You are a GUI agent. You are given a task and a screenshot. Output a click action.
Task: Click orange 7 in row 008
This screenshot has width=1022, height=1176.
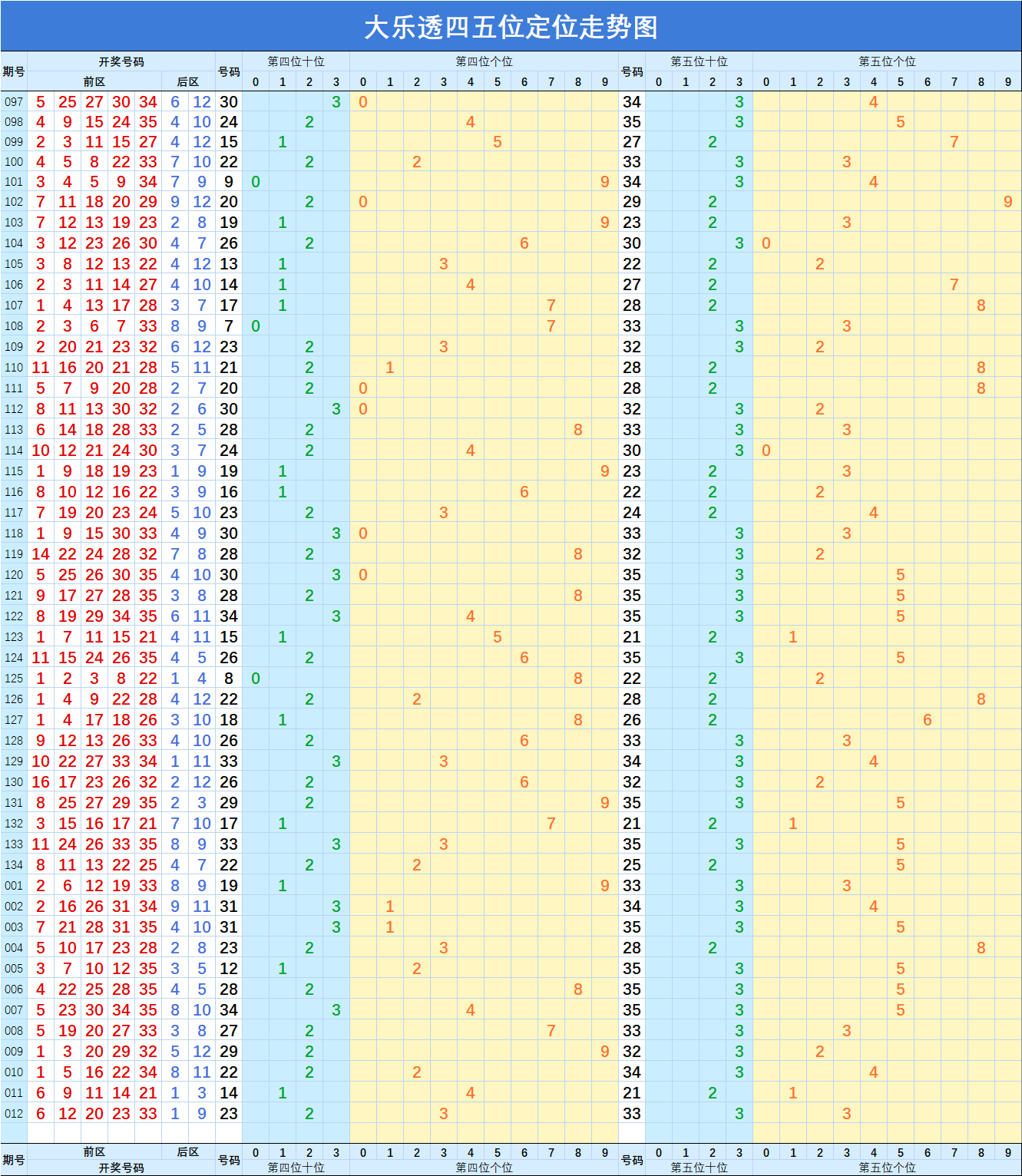[551, 1030]
